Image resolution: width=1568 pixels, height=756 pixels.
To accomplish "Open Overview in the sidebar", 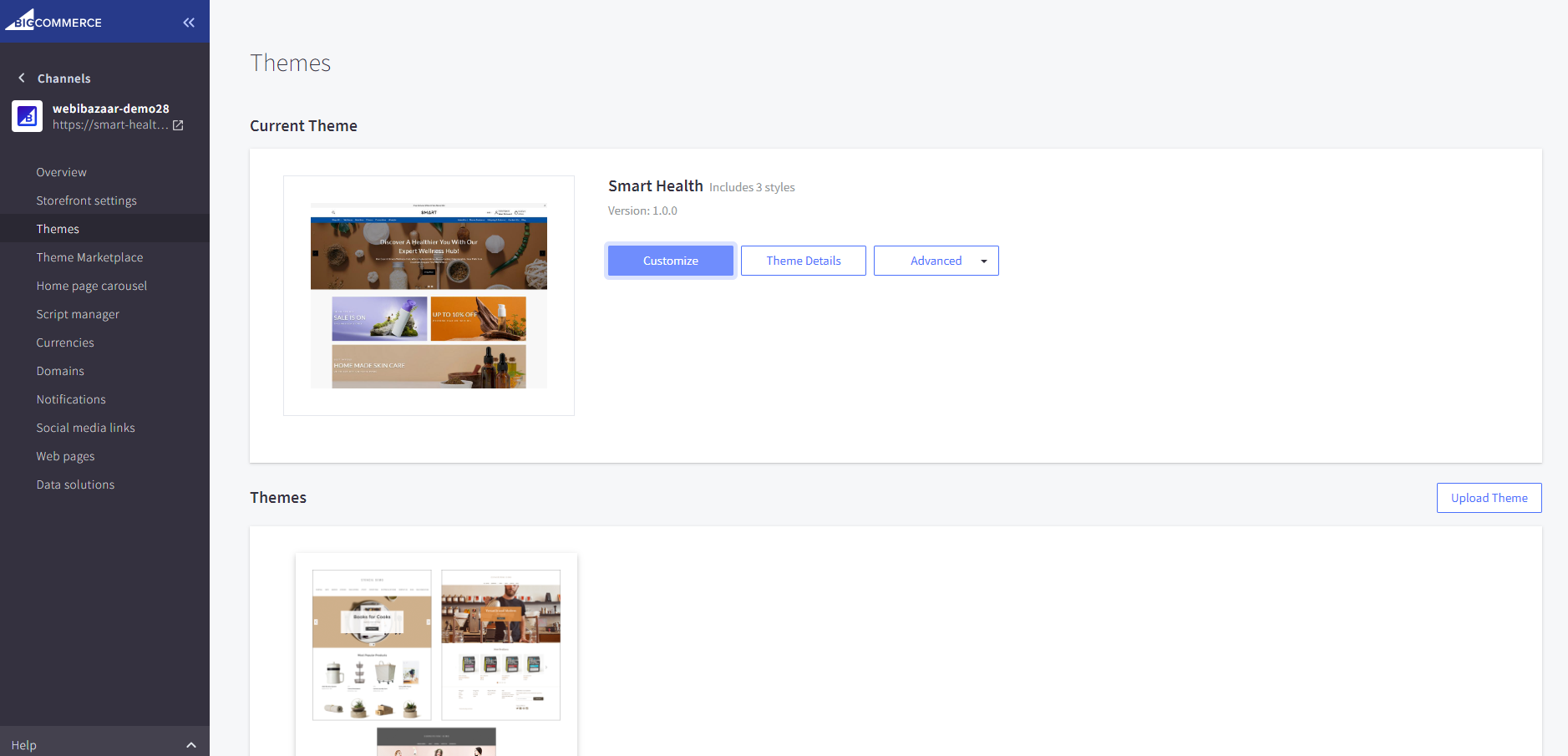I will [61, 172].
